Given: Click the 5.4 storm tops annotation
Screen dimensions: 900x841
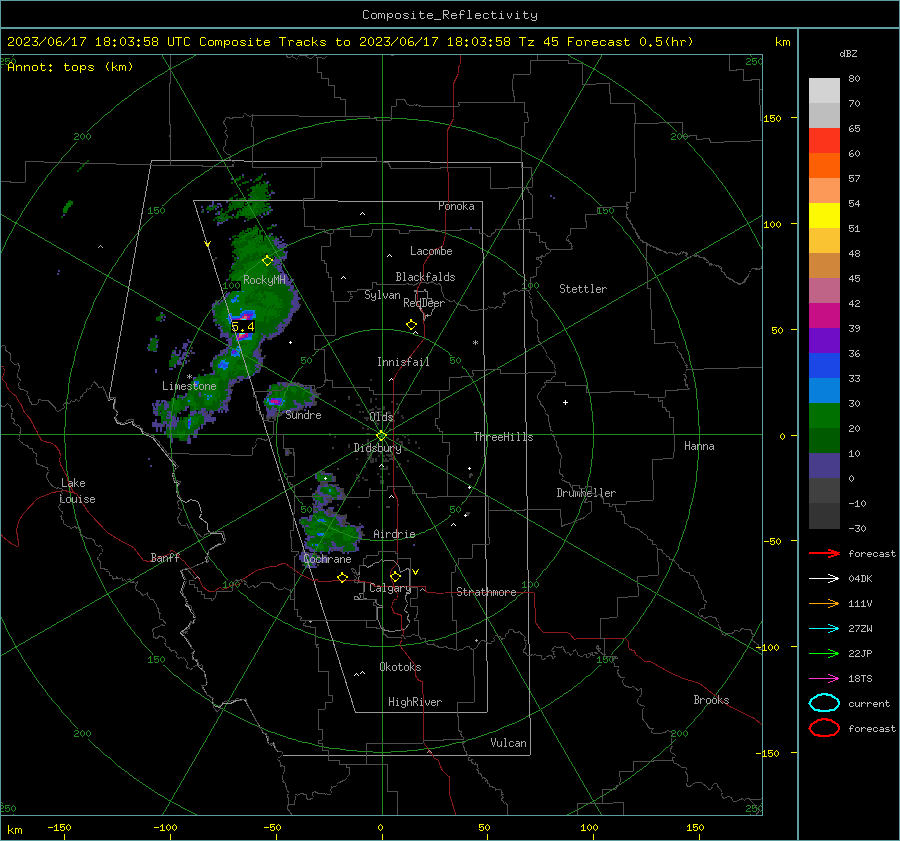Looking at the screenshot, I should click(243, 327).
